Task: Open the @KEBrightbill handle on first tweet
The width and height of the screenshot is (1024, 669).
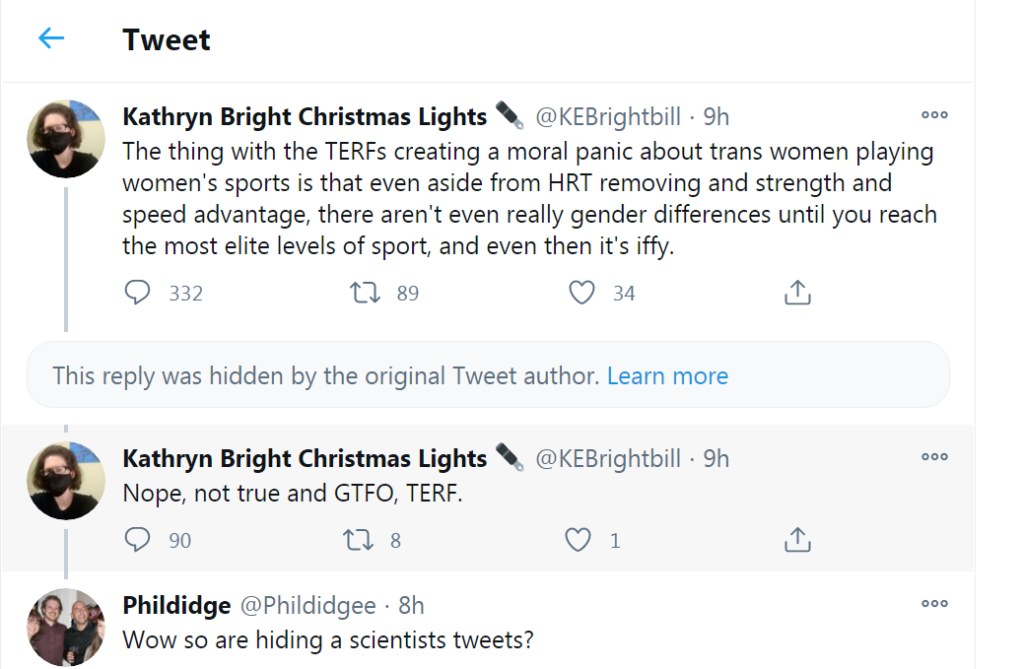Action: point(608,117)
